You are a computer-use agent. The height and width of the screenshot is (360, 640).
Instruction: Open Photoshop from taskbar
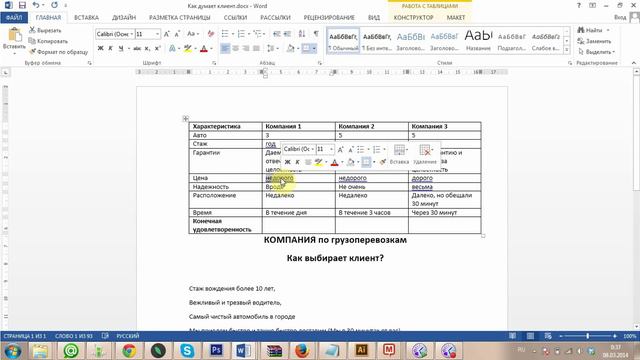click(216, 351)
